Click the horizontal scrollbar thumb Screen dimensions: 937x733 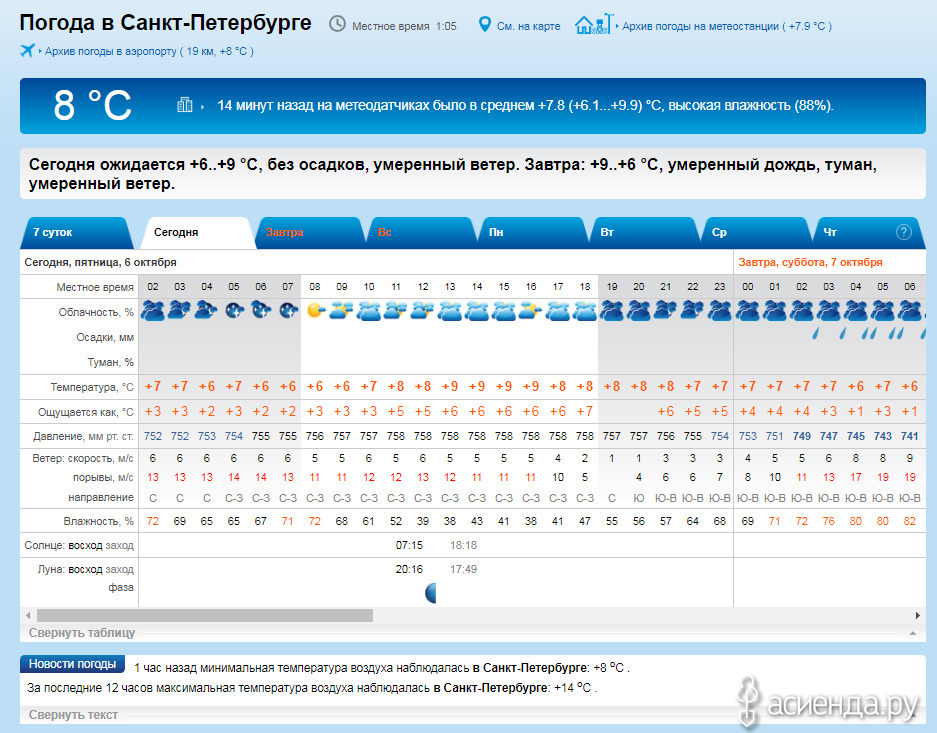(x=205, y=615)
